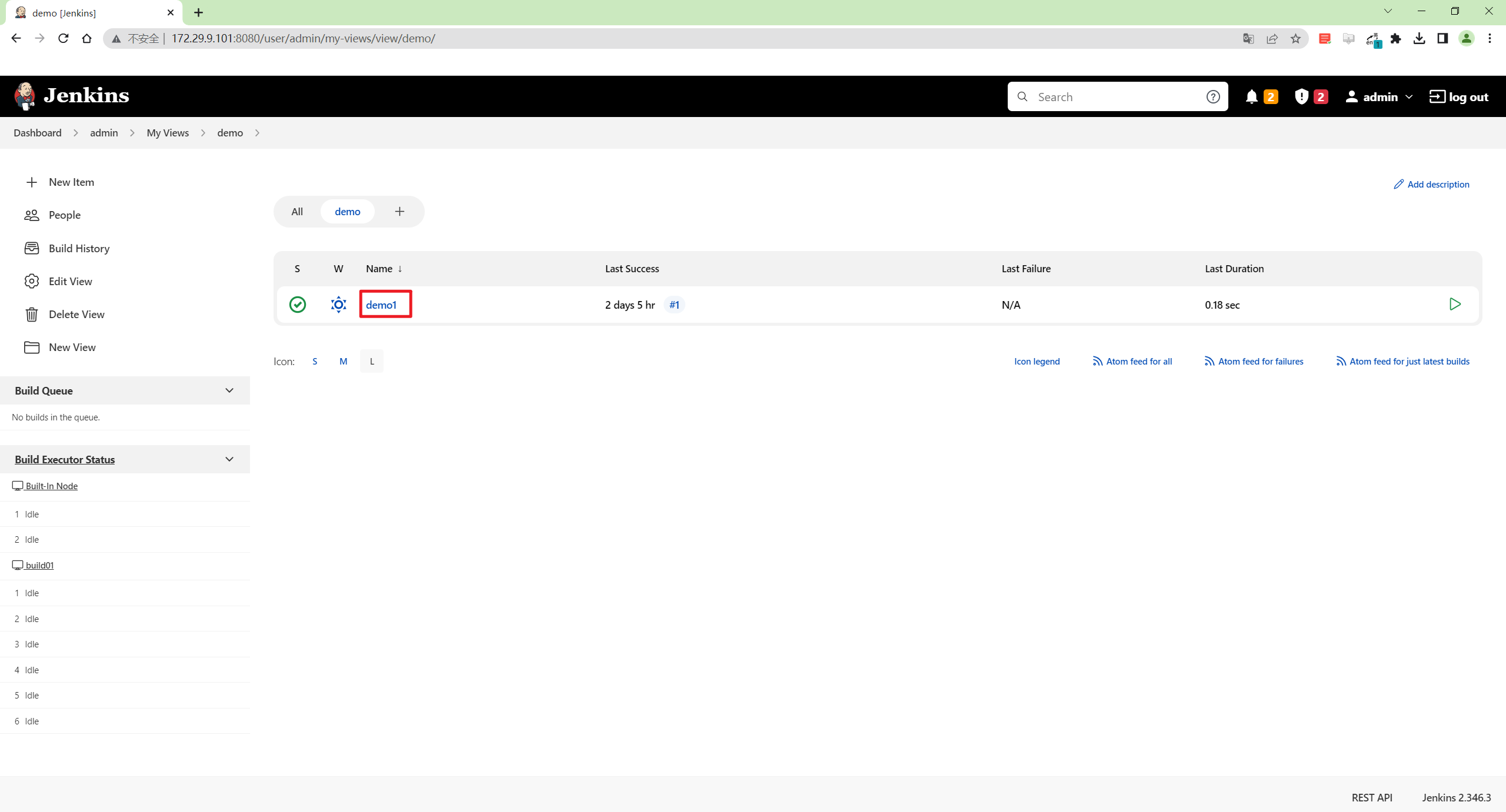Click the translate page icon in address bar
This screenshot has height=812, width=1506.
(x=1248, y=38)
